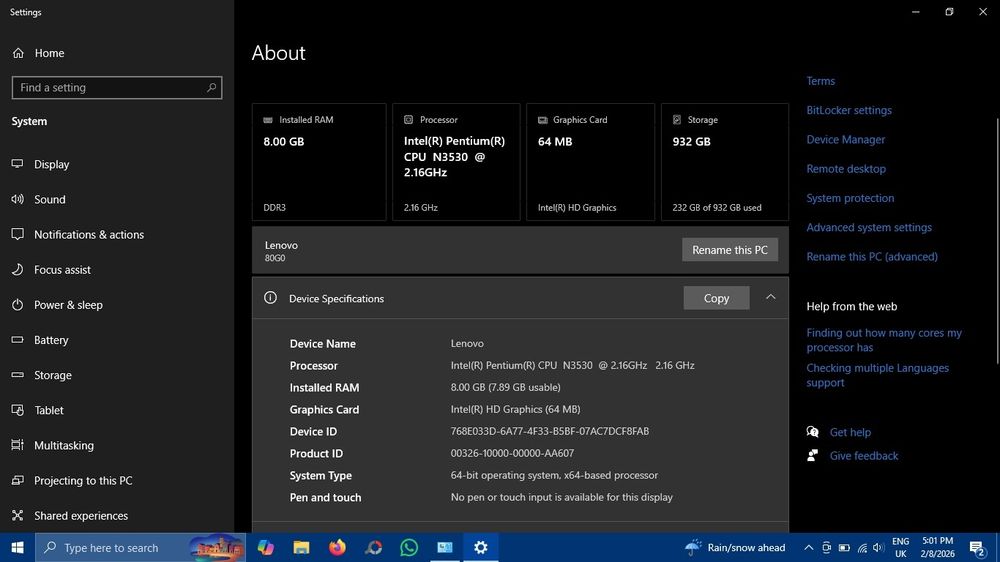1000x562 pixels.
Task: Open the Terms link
Action: click(820, 81)
